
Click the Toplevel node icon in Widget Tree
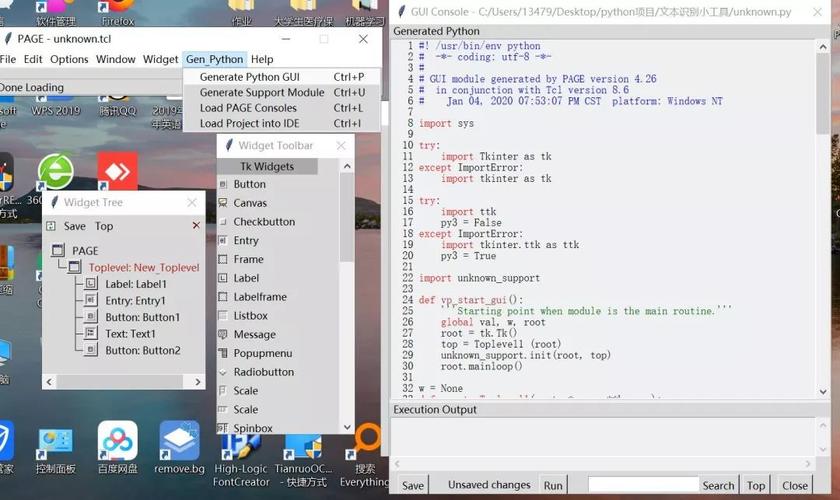click(x=75, y=267)
